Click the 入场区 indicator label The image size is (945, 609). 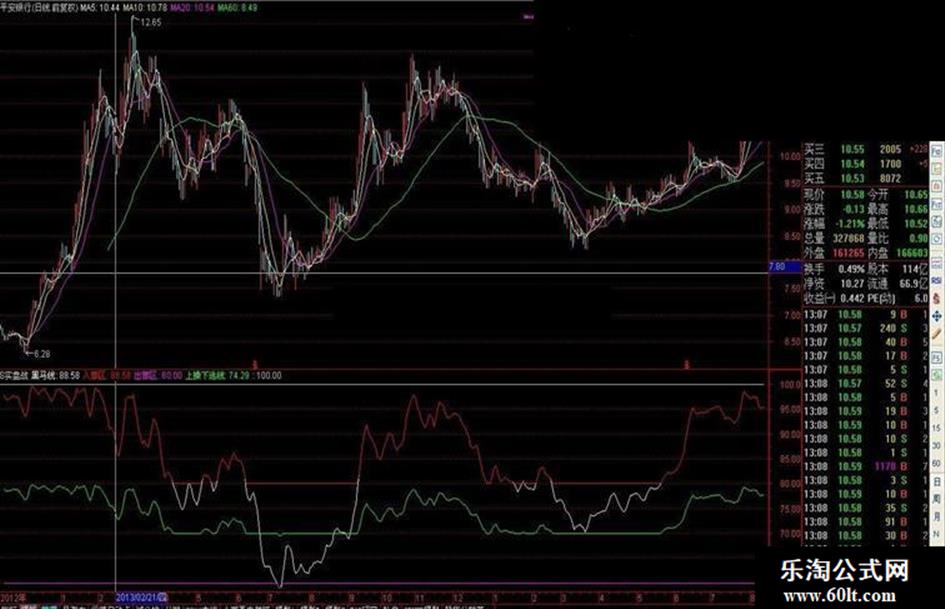click(107, 375)
